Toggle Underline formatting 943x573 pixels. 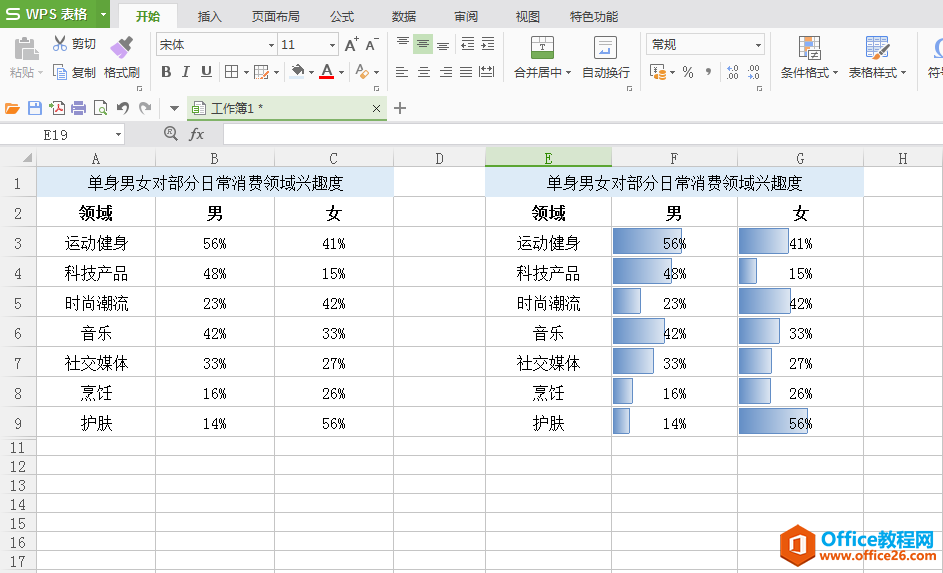click(206, 72)
